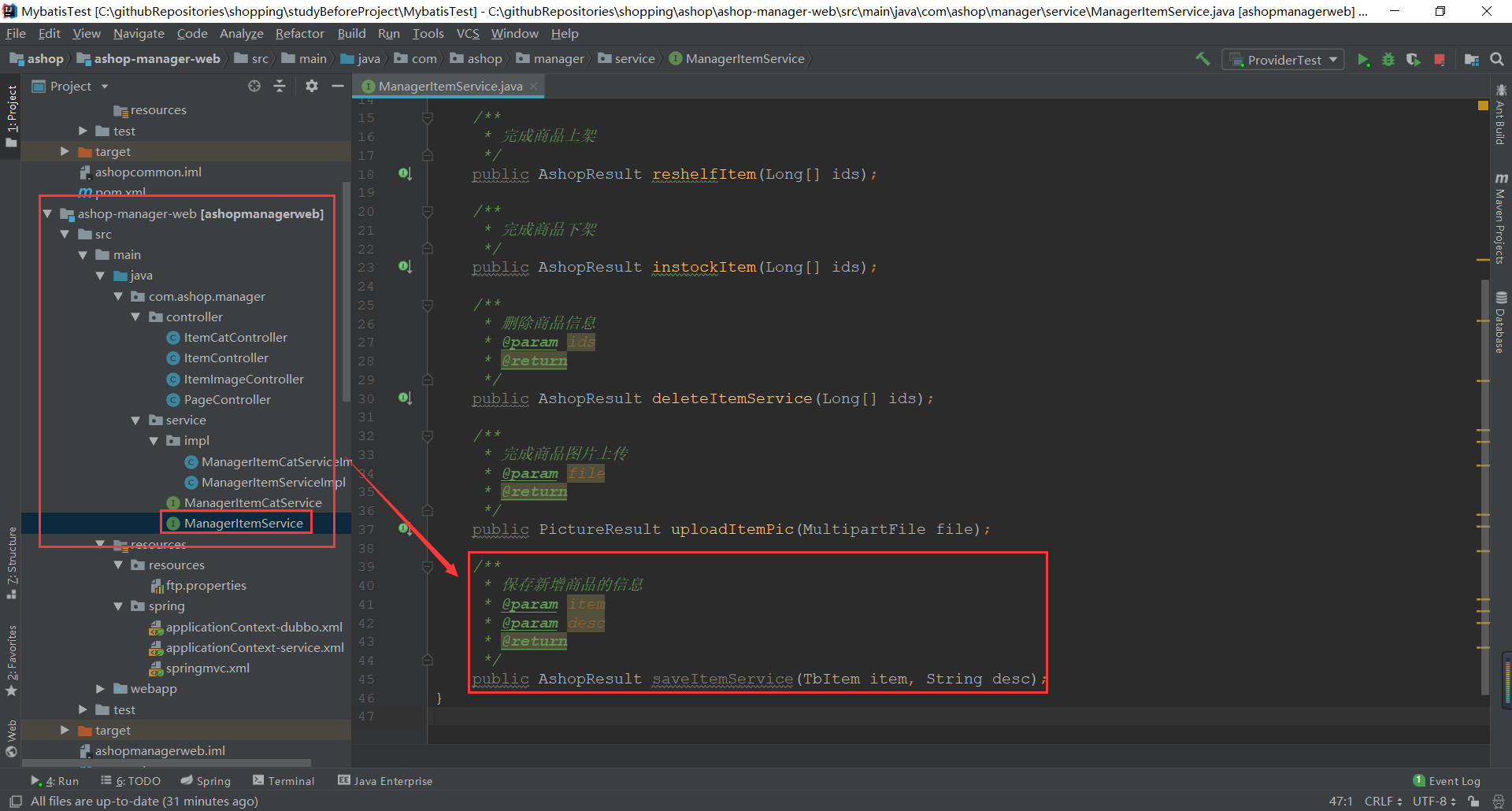Open the Navigate menu
Image resolution: width=1512 pixels, height=811 pixels.
[139, 34]
